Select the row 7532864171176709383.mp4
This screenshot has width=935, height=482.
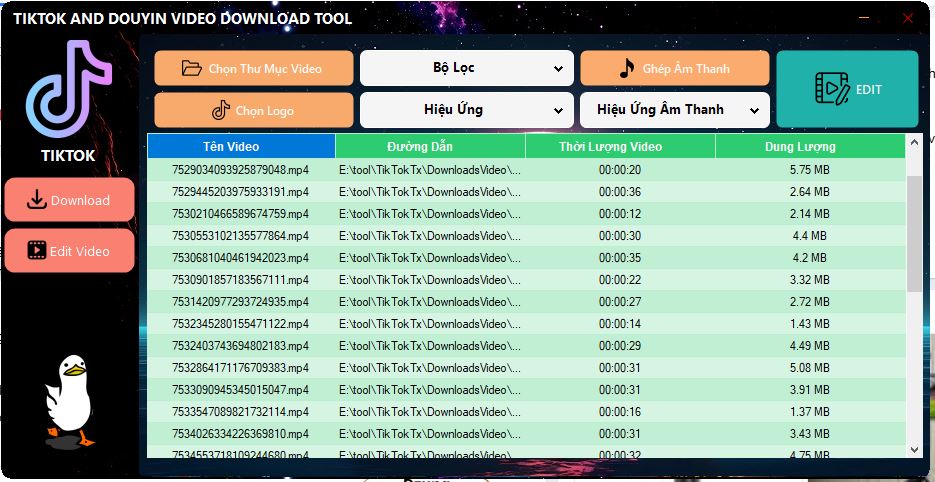tap(241, 368)
